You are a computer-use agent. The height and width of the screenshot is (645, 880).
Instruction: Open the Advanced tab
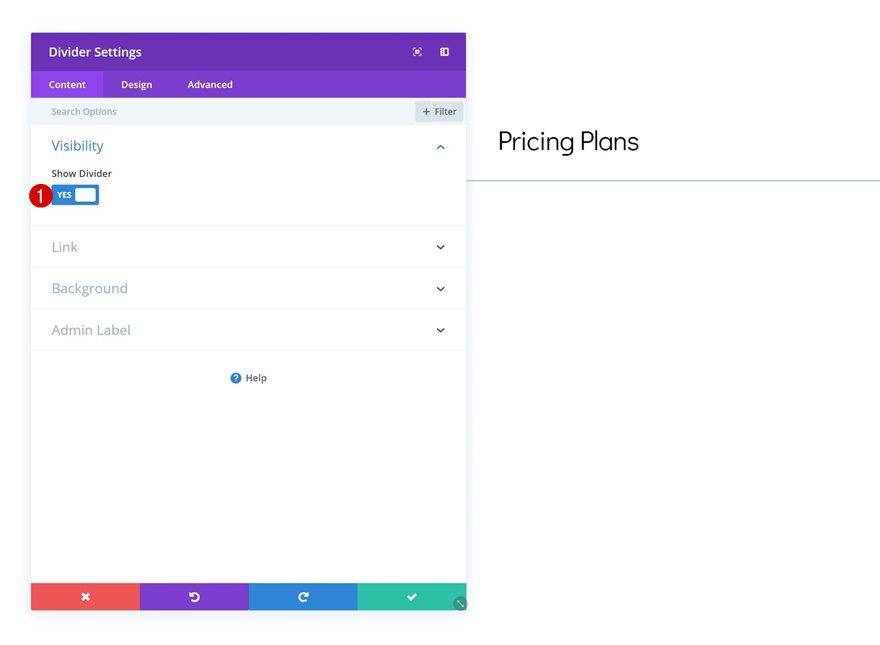[x=209, y=84]
